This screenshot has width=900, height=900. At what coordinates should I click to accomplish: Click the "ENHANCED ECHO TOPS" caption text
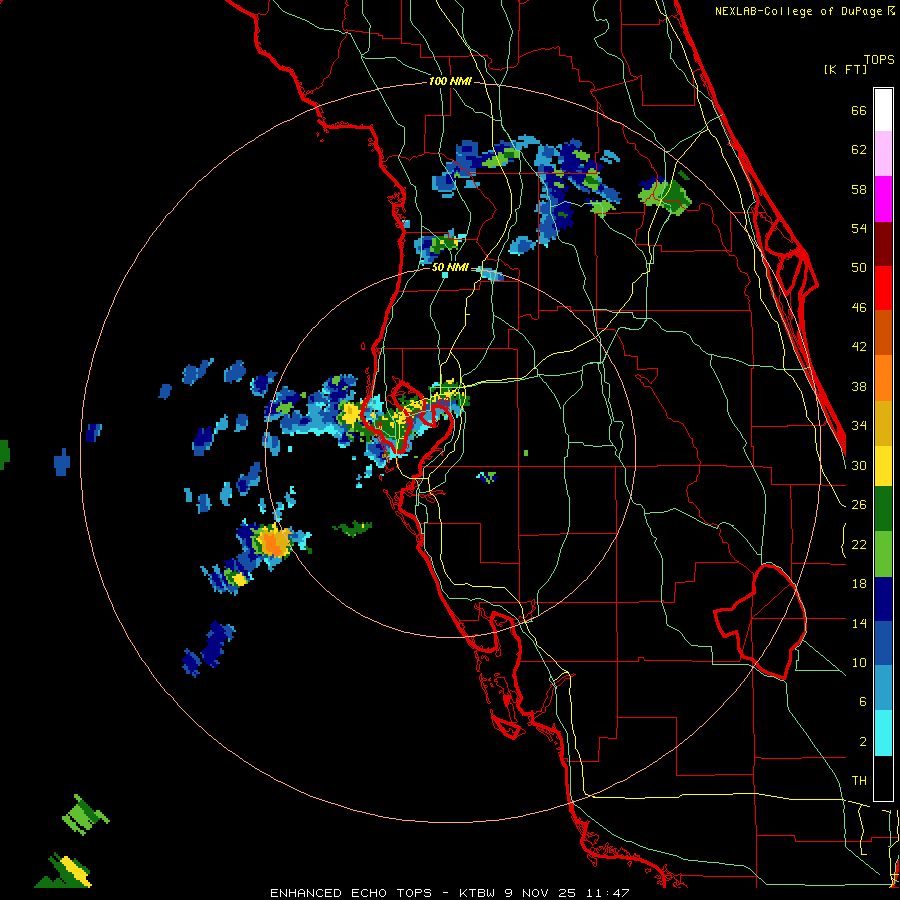pos(351,893)
